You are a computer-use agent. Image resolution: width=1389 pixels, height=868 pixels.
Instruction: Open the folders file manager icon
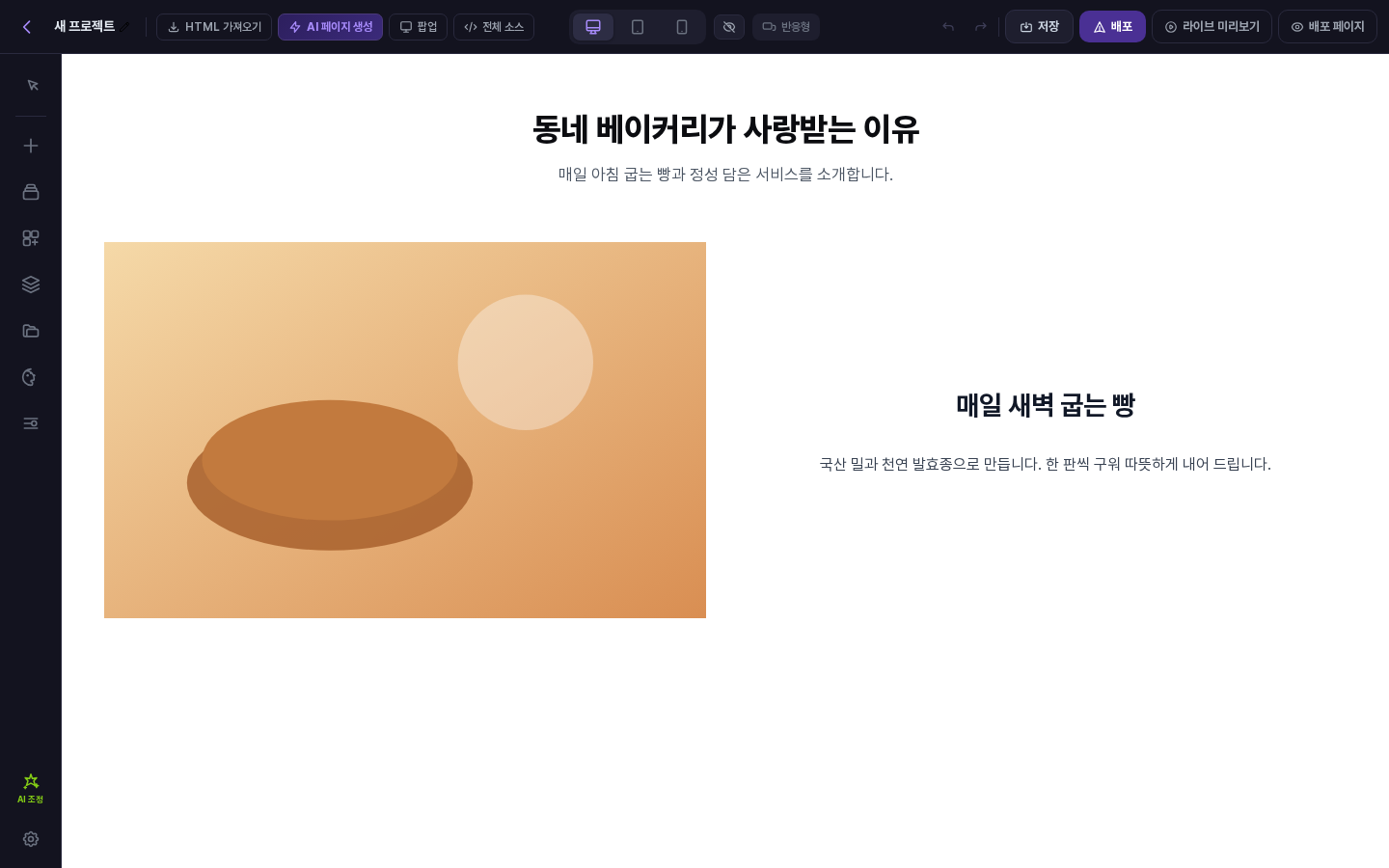31,331
